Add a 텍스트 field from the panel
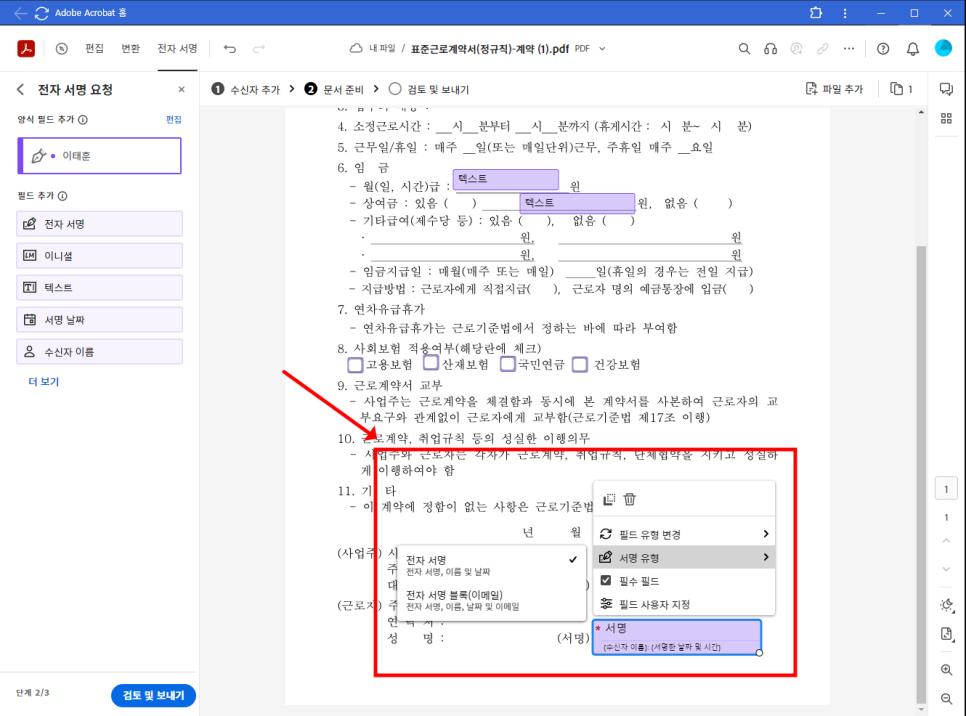This screenshot has height=716, width=966. (x=100, y=288)
